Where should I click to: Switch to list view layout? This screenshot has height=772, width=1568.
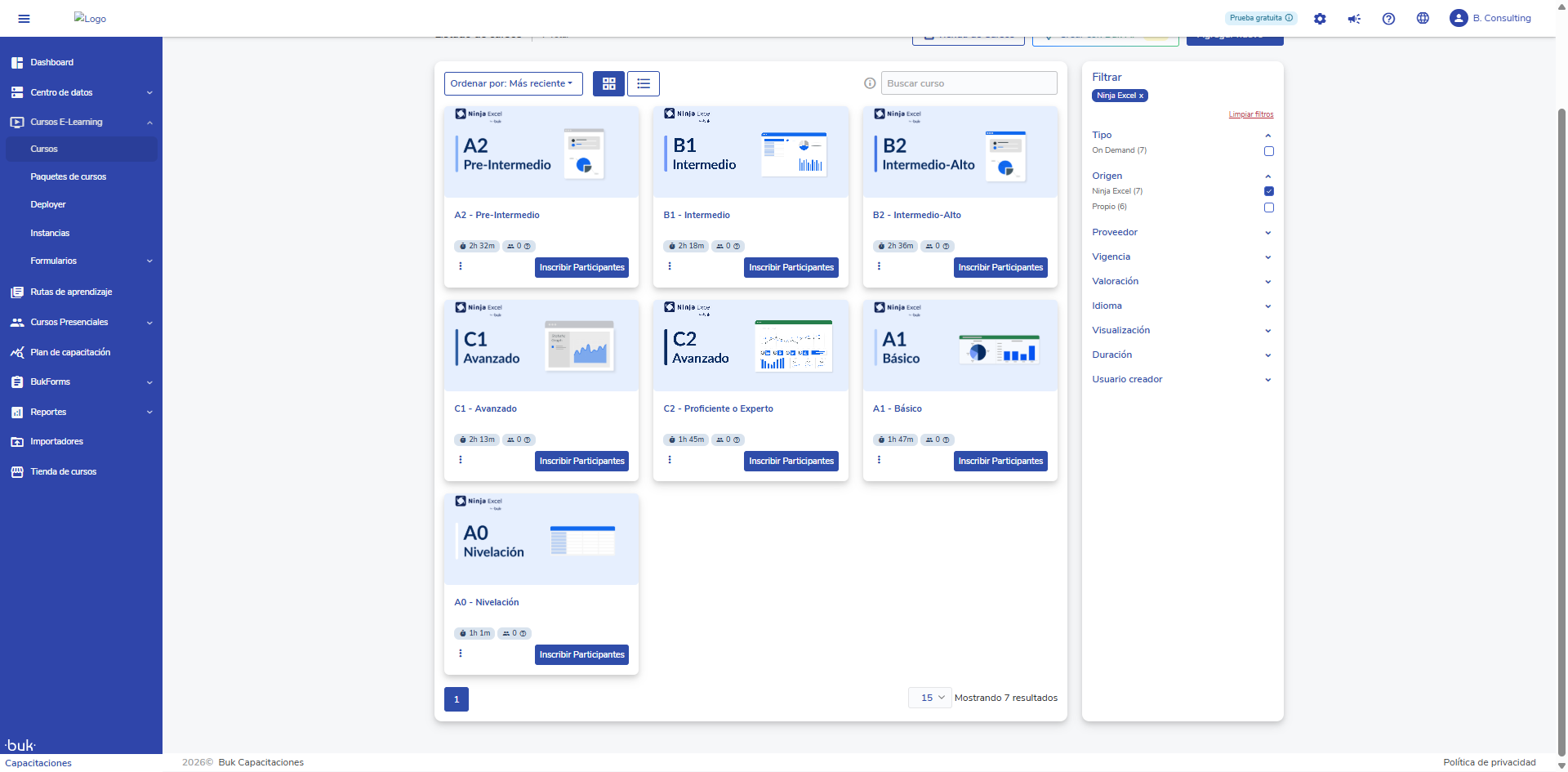[644, 83]
